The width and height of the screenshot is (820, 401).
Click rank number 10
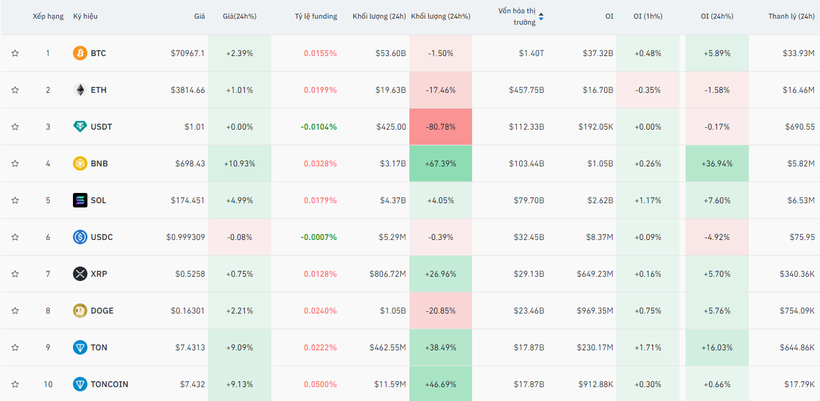point(48,384)
